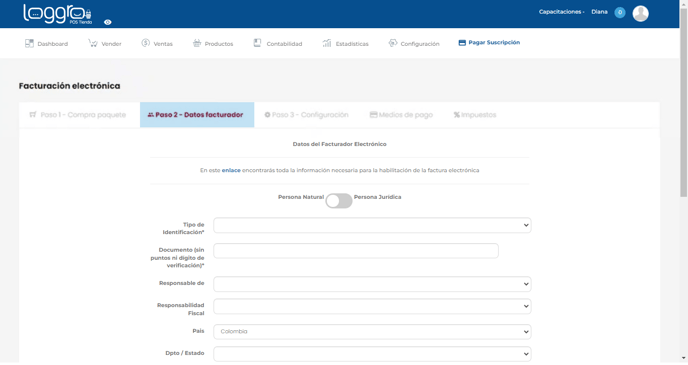Viewport: 688px width, 365px height.
Task: Open Productos basket menu
Action: [213, 43]
